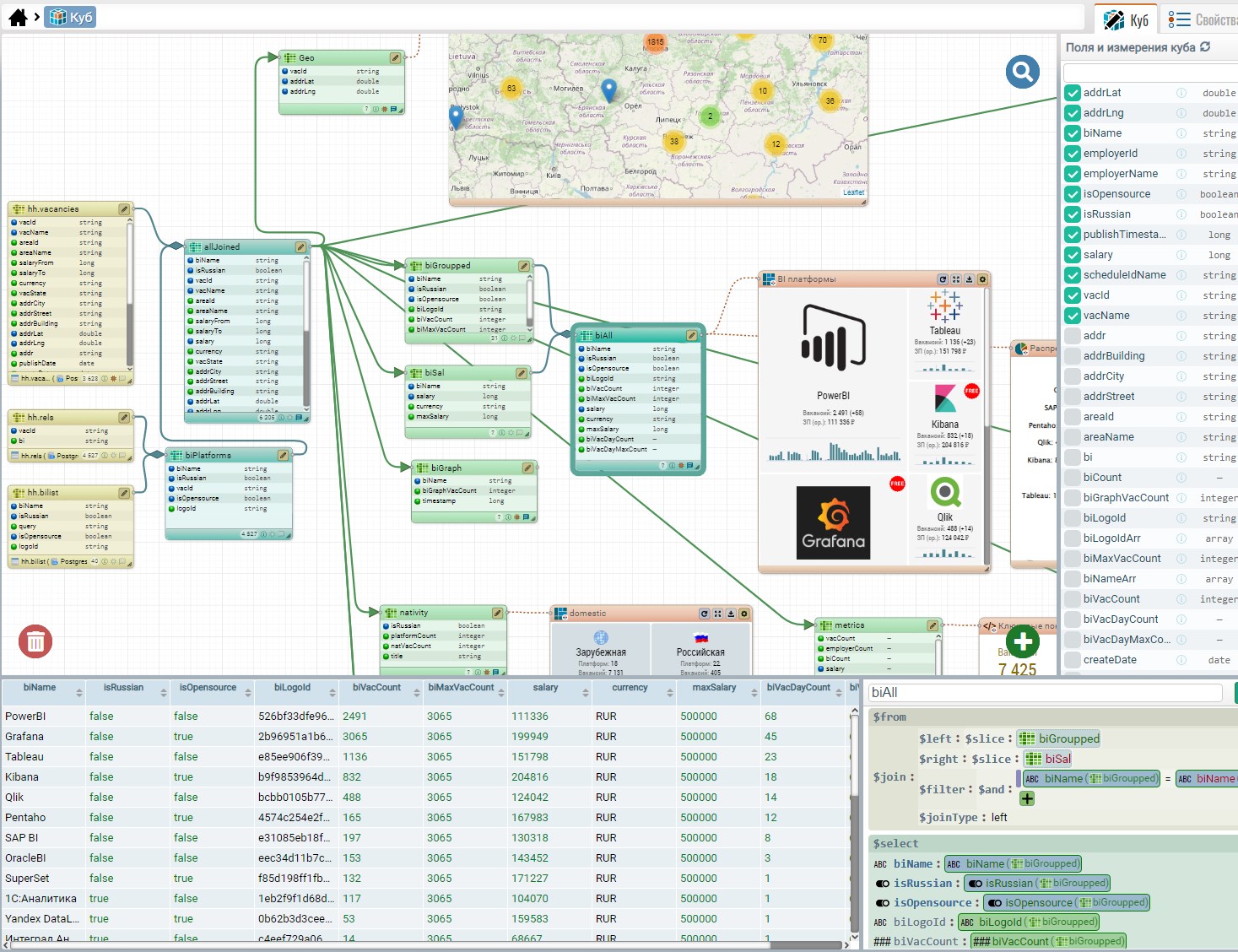
Task: Add a filter condition with green plus
Action: click(1027, 798)
